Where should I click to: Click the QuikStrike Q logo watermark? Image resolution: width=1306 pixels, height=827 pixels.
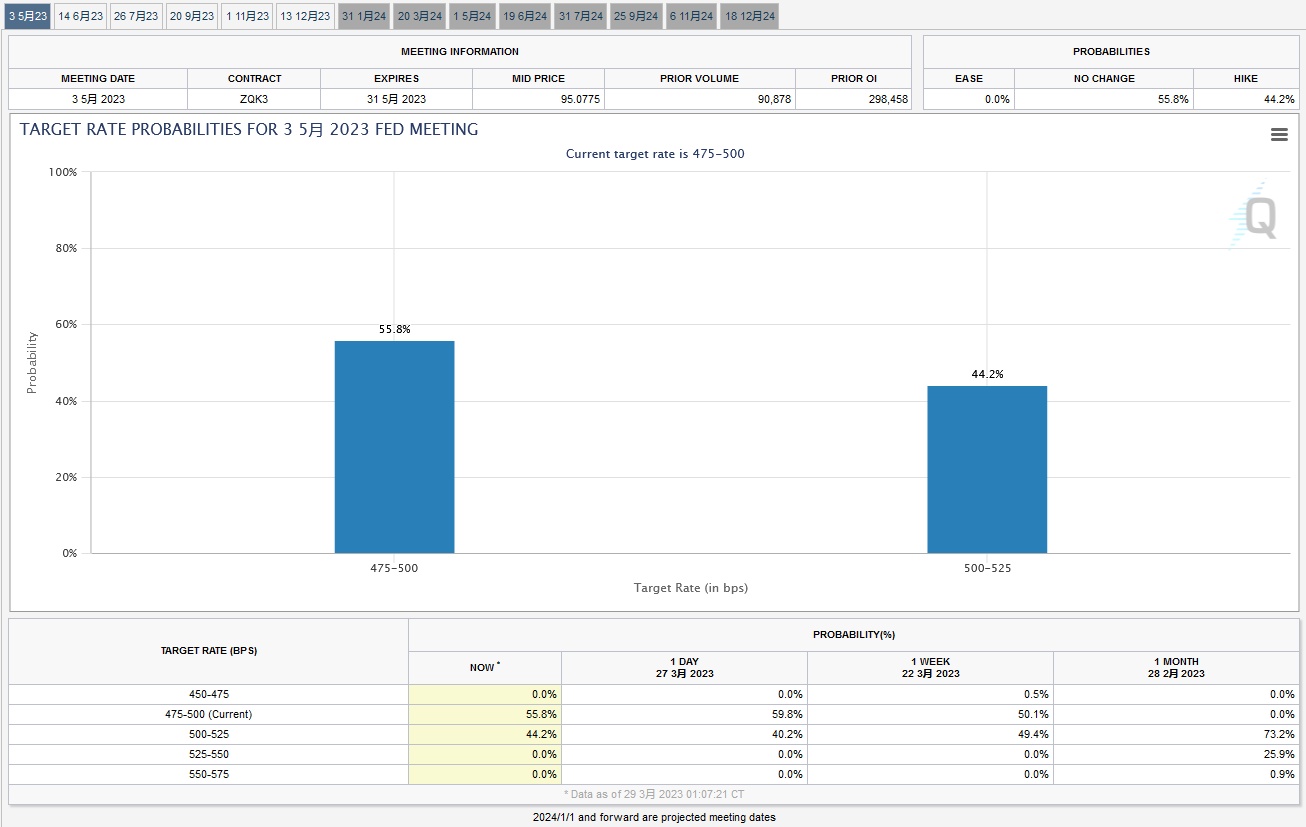tap(1253, 216)
